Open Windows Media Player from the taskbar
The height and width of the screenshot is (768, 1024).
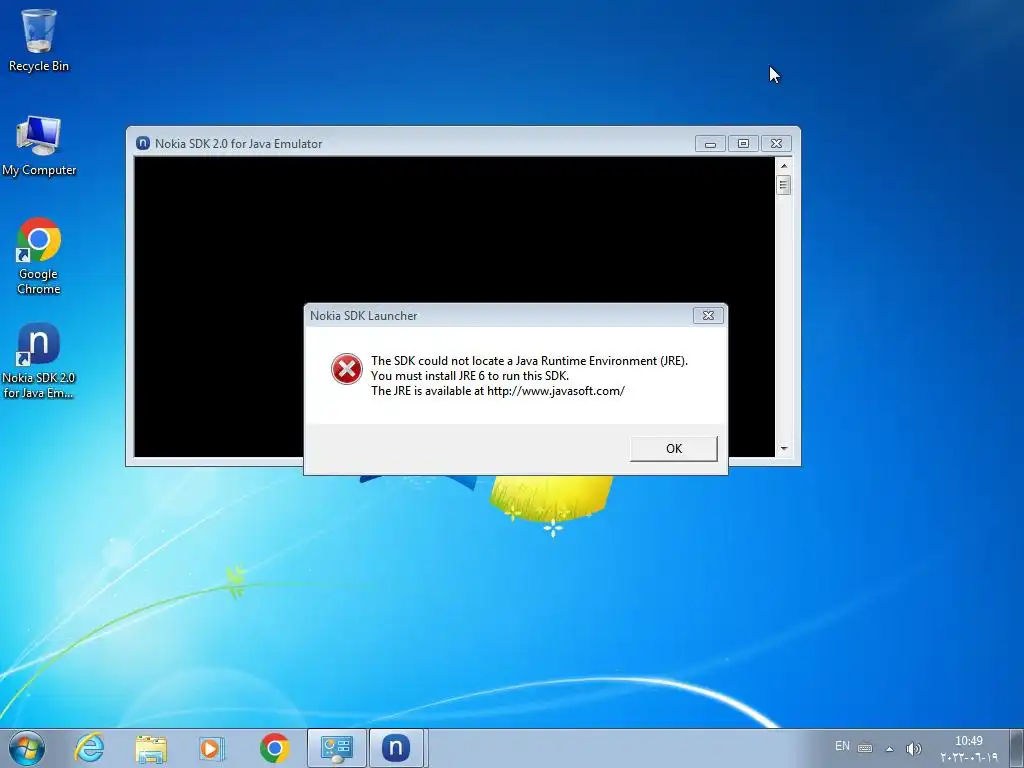[212, 748]
